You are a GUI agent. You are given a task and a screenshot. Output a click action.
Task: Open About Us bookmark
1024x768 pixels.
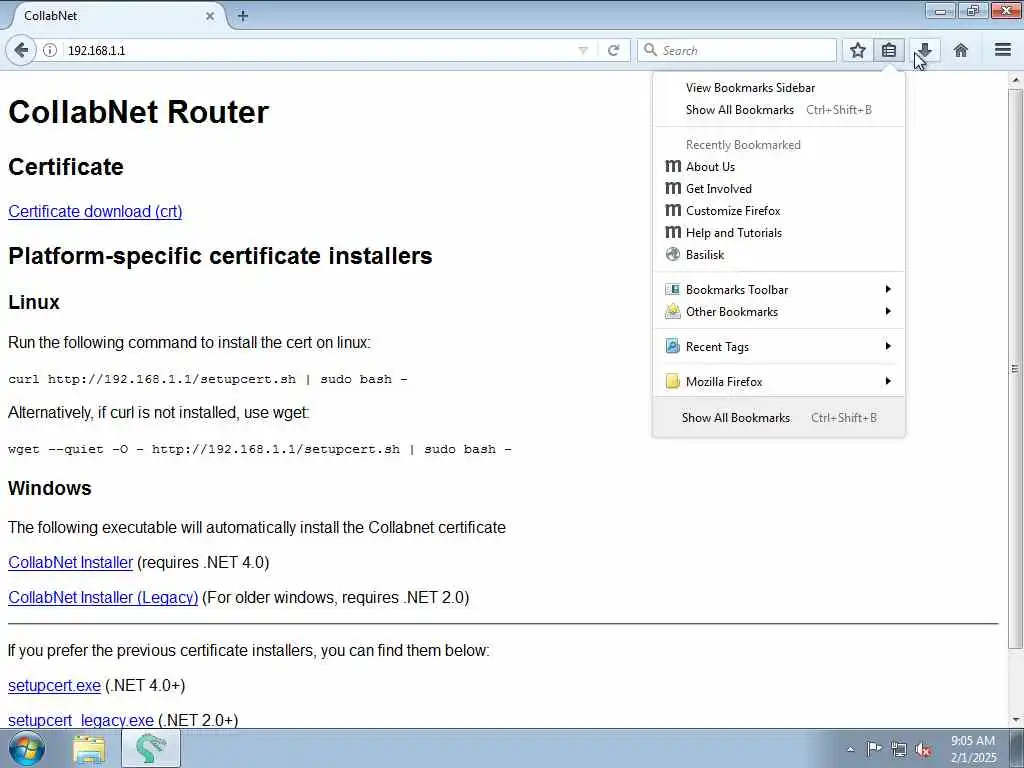(x=778, y=167)
